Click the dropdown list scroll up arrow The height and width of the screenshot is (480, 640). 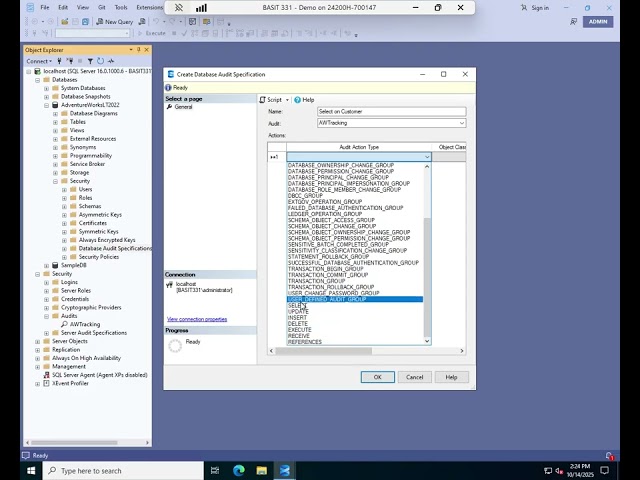tap(427, 167)
